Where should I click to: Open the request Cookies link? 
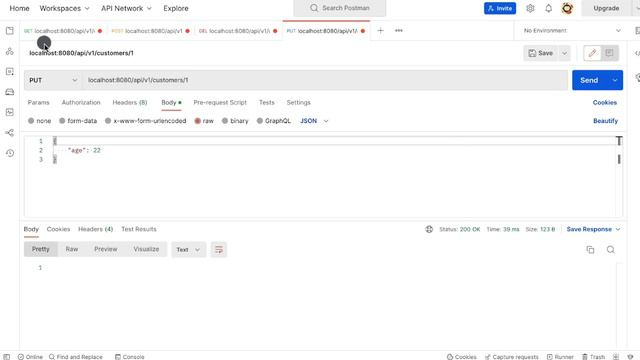(x=605, y=102)
